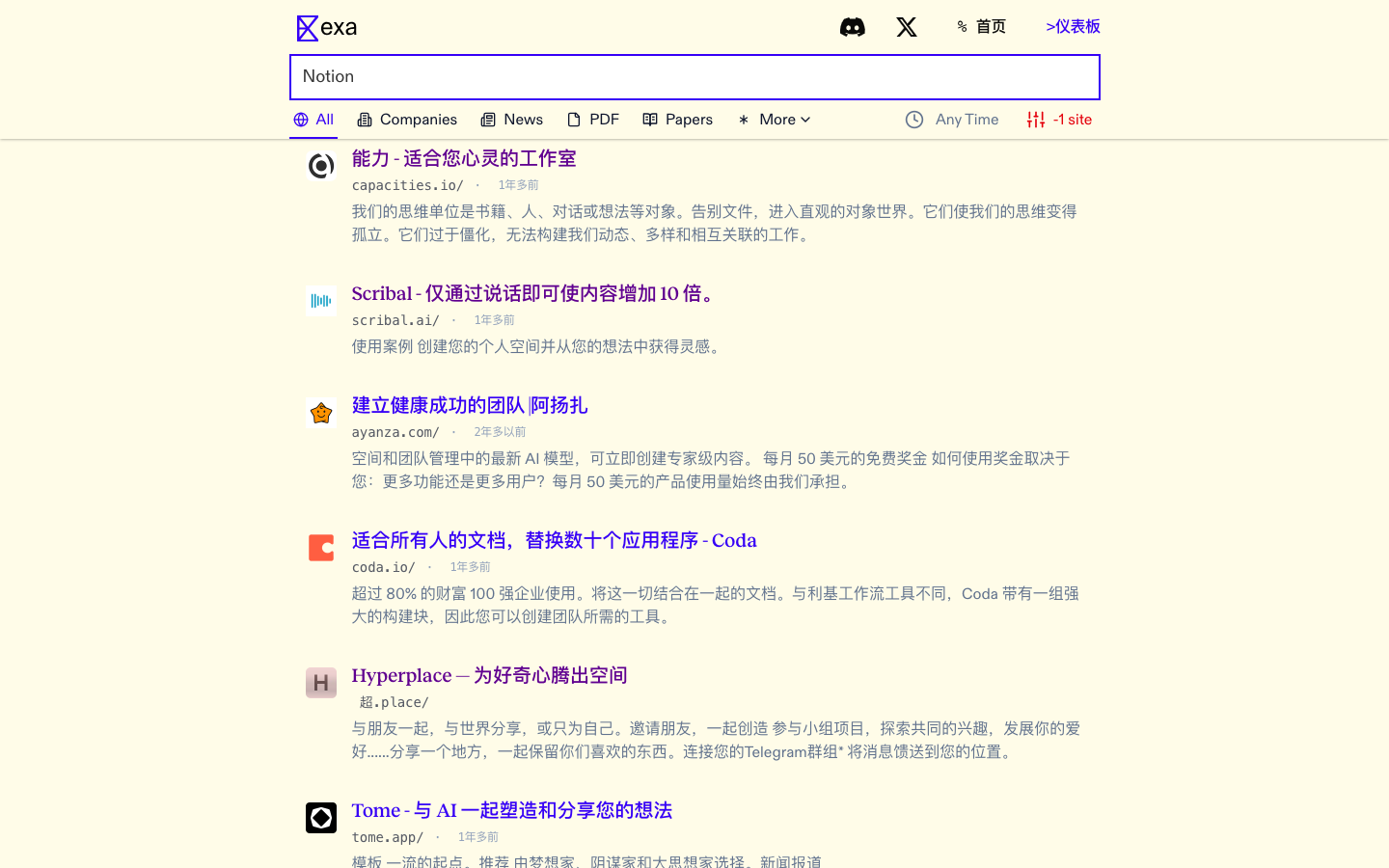Open the >仪表板 dashboard link

tap(1072, 26)
